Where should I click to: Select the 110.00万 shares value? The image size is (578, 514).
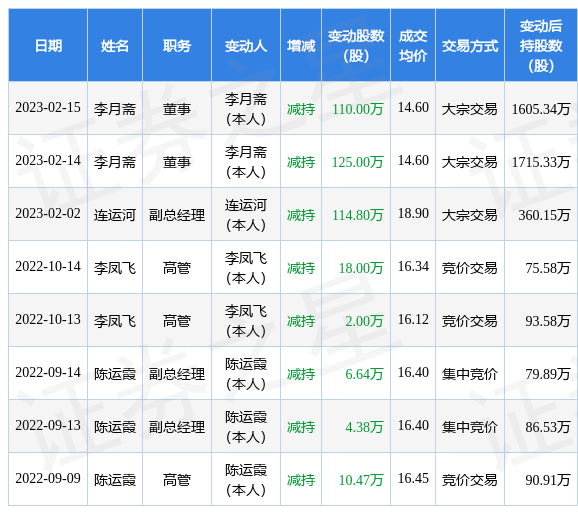pos(358,109)
